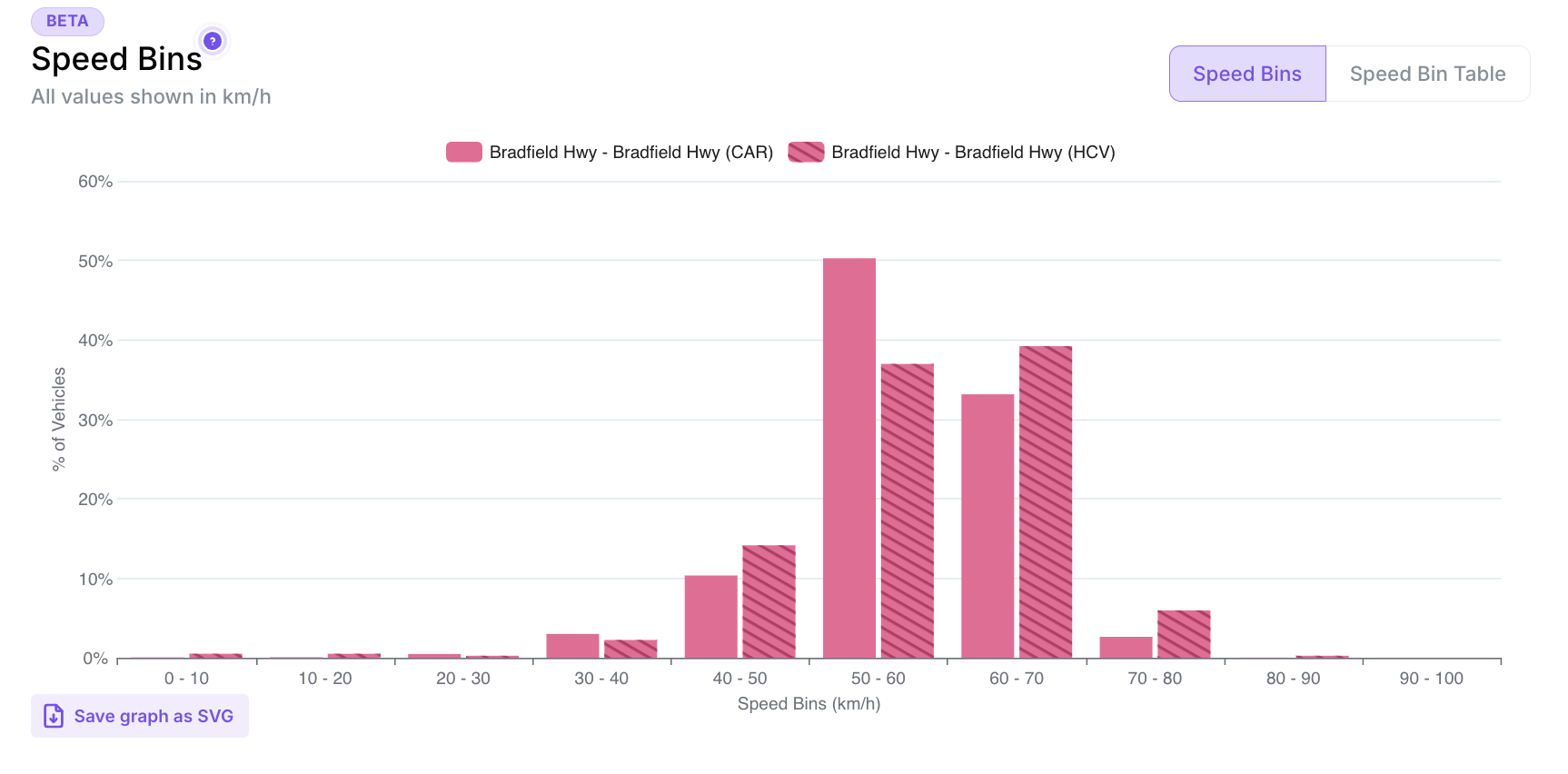The width and height of the screenshot is (1568, 774).
Task: Click the hatched HCV bar in 60 - 70 bin
Action: 1045,500
